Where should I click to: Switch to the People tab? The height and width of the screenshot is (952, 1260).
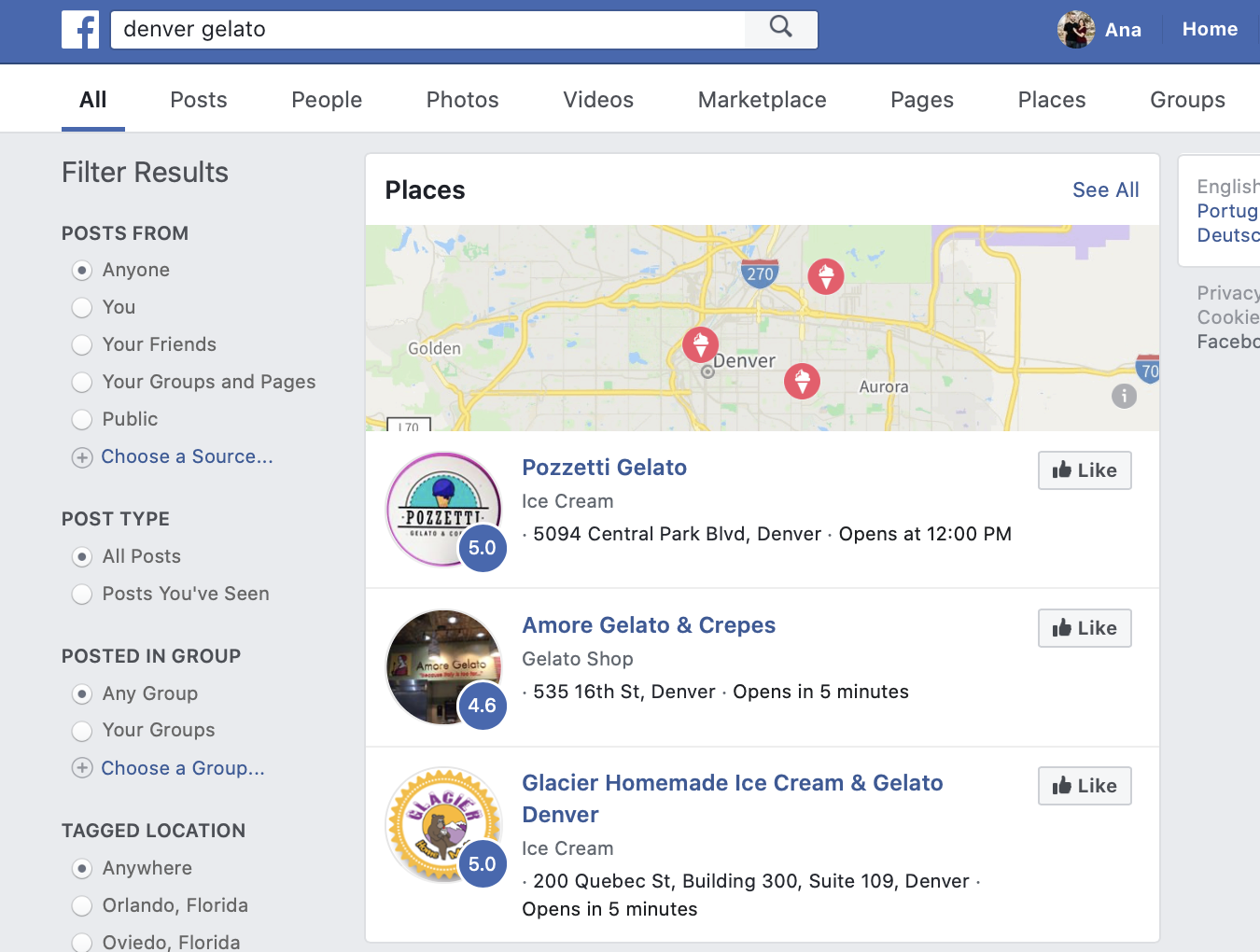(327, 100)
